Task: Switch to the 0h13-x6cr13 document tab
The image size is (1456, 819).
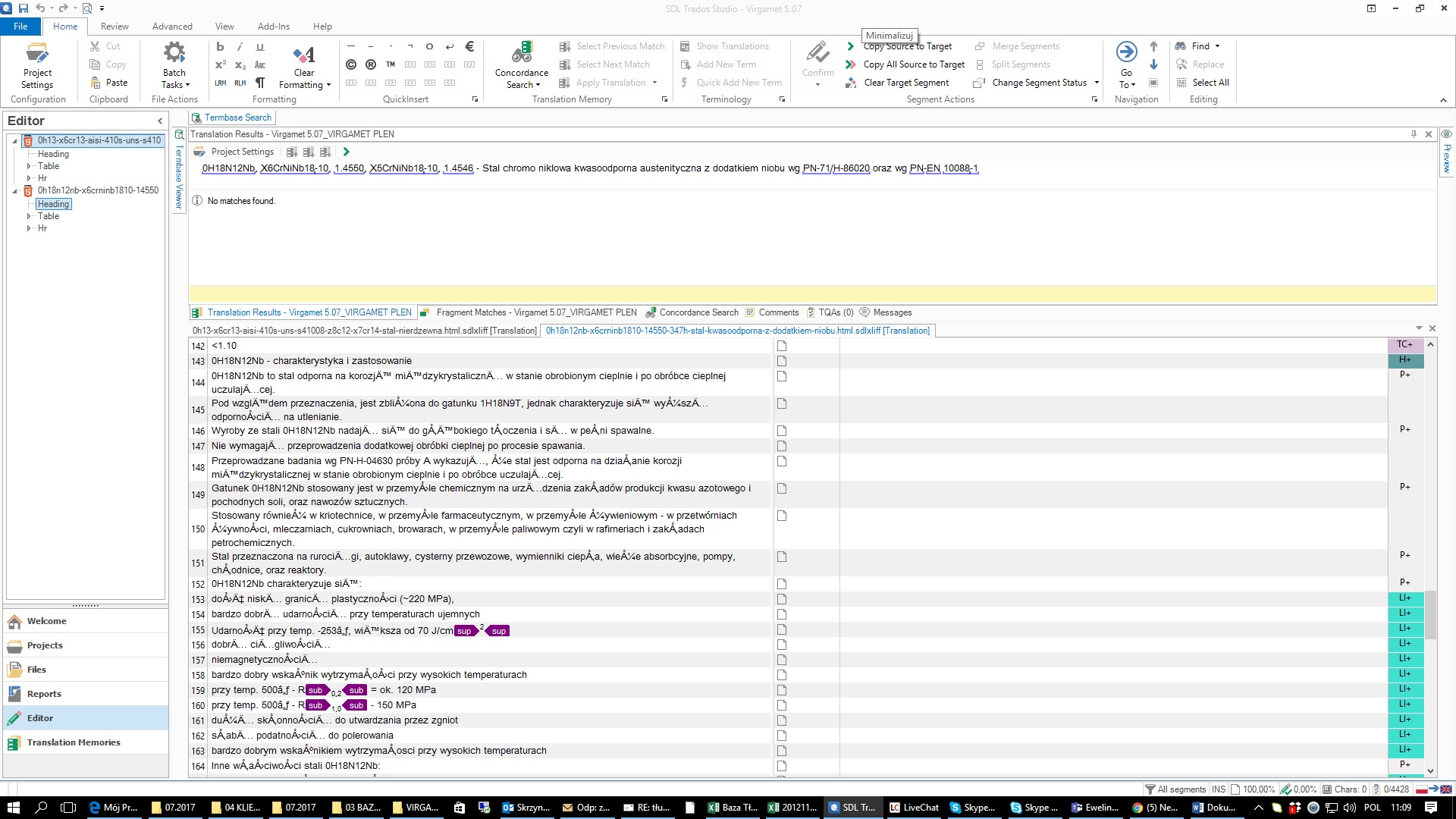Action: point(364,331)
